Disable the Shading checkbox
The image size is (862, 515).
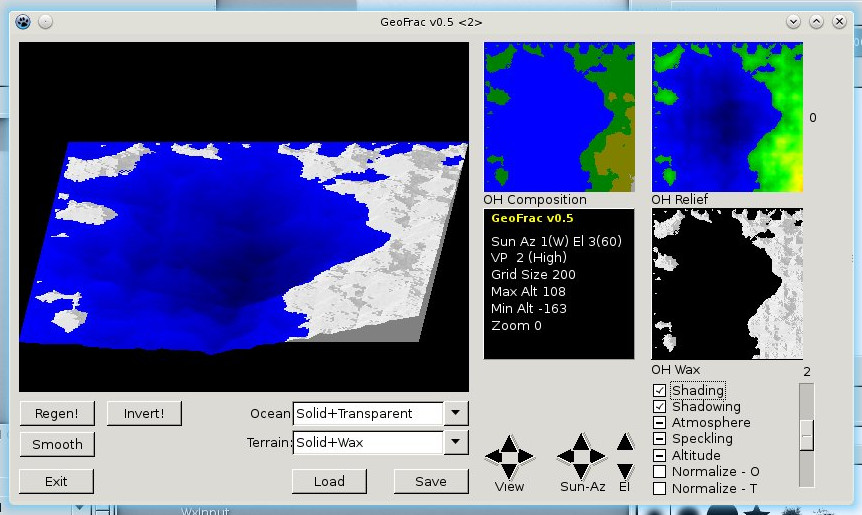point(659,391)
